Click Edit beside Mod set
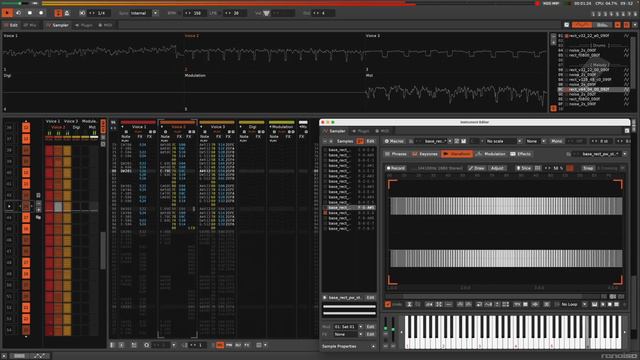 (x=370, y=327)
